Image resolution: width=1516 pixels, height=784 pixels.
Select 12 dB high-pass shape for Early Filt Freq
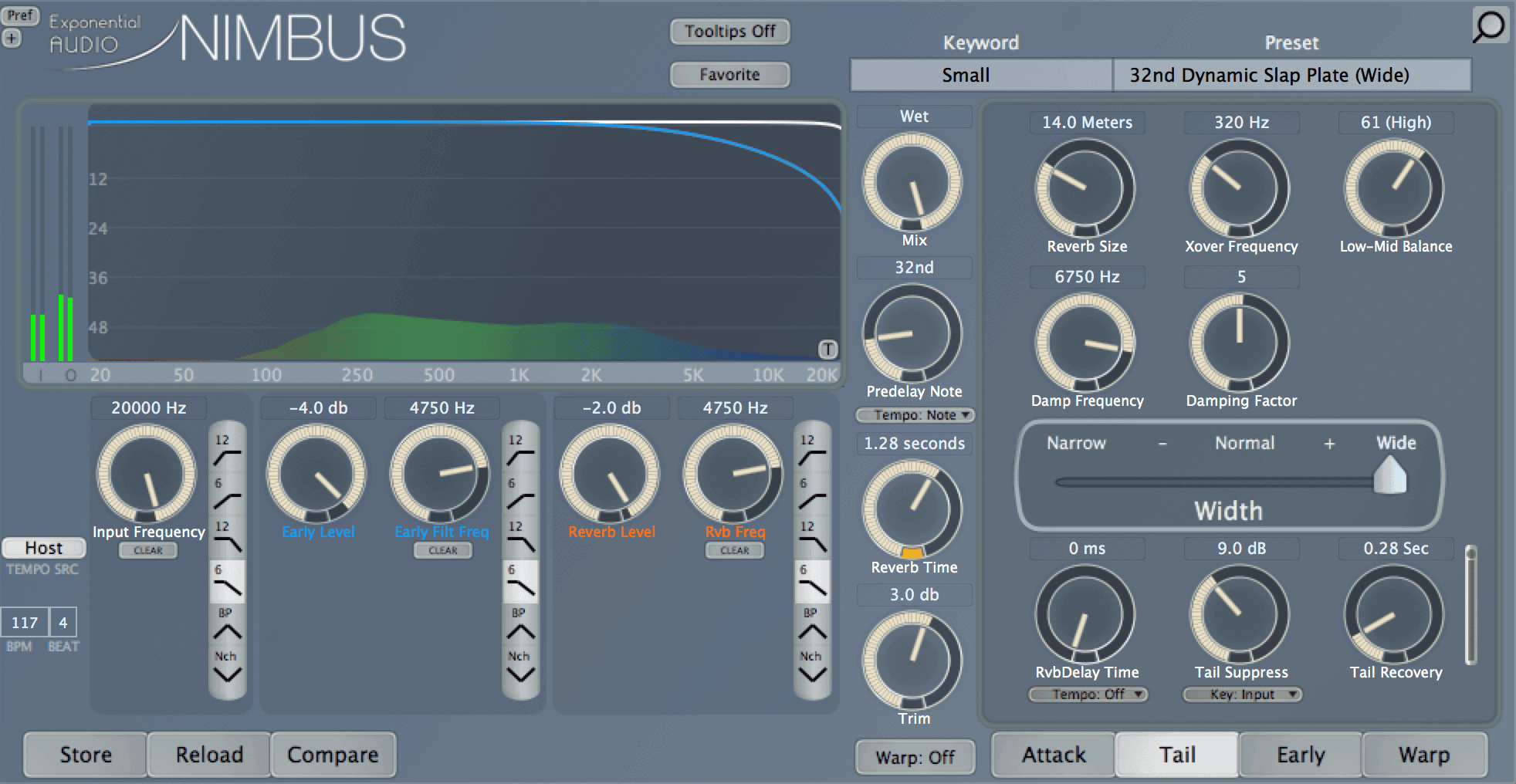click(x=520, y=450)
